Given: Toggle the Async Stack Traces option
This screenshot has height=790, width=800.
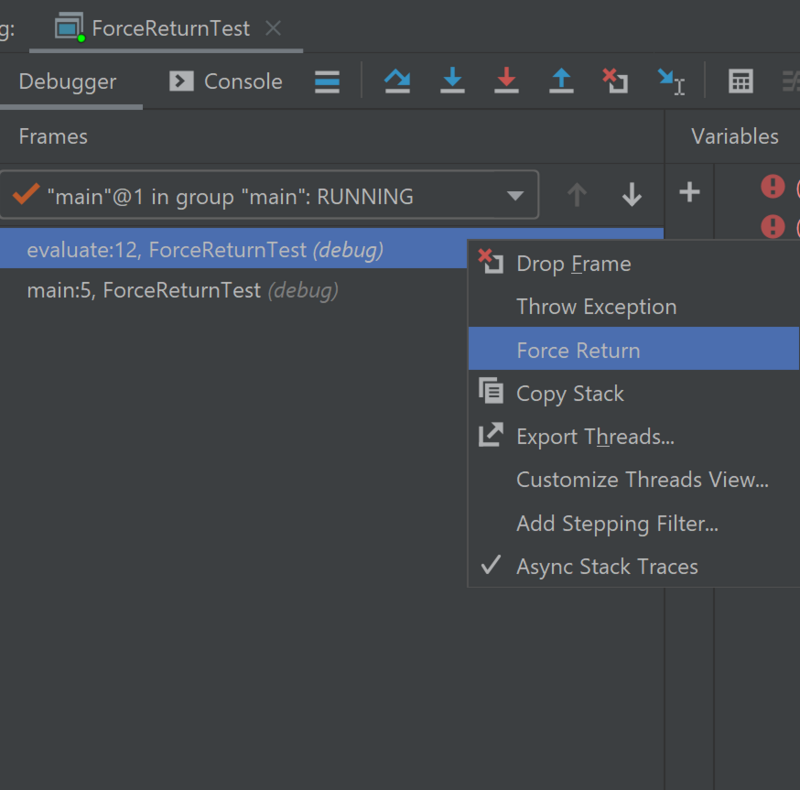Looking at the screenshot, I should pyautogui.click(x=607, y=566).
